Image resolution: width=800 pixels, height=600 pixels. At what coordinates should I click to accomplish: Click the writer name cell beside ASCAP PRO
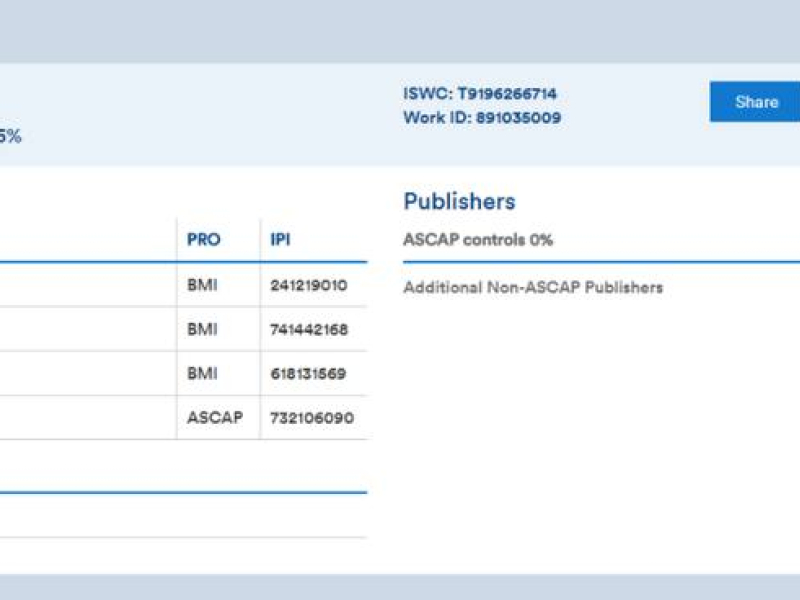click(x=85, y=418)
